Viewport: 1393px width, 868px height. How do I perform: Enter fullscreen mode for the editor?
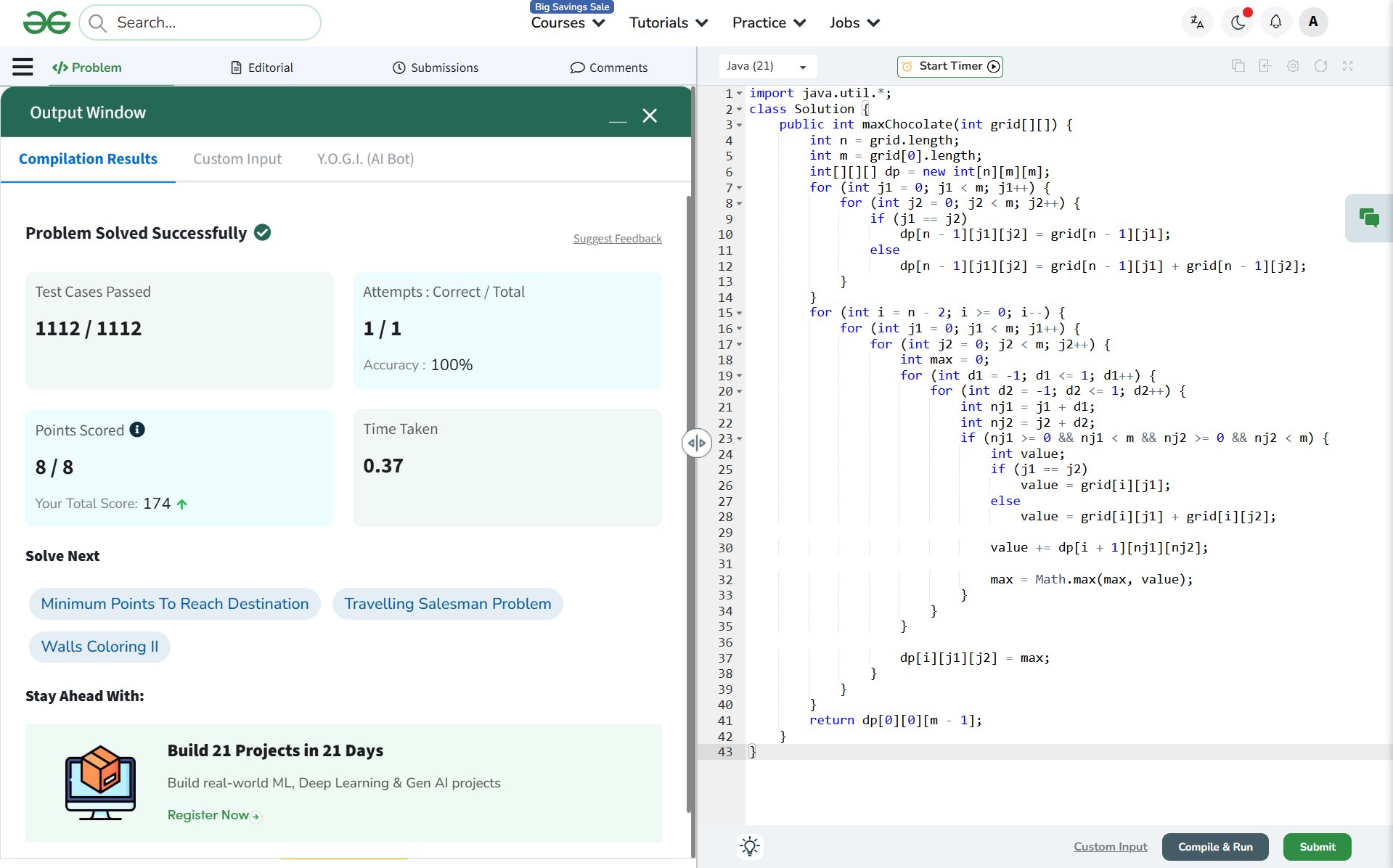click(1347, 66)
